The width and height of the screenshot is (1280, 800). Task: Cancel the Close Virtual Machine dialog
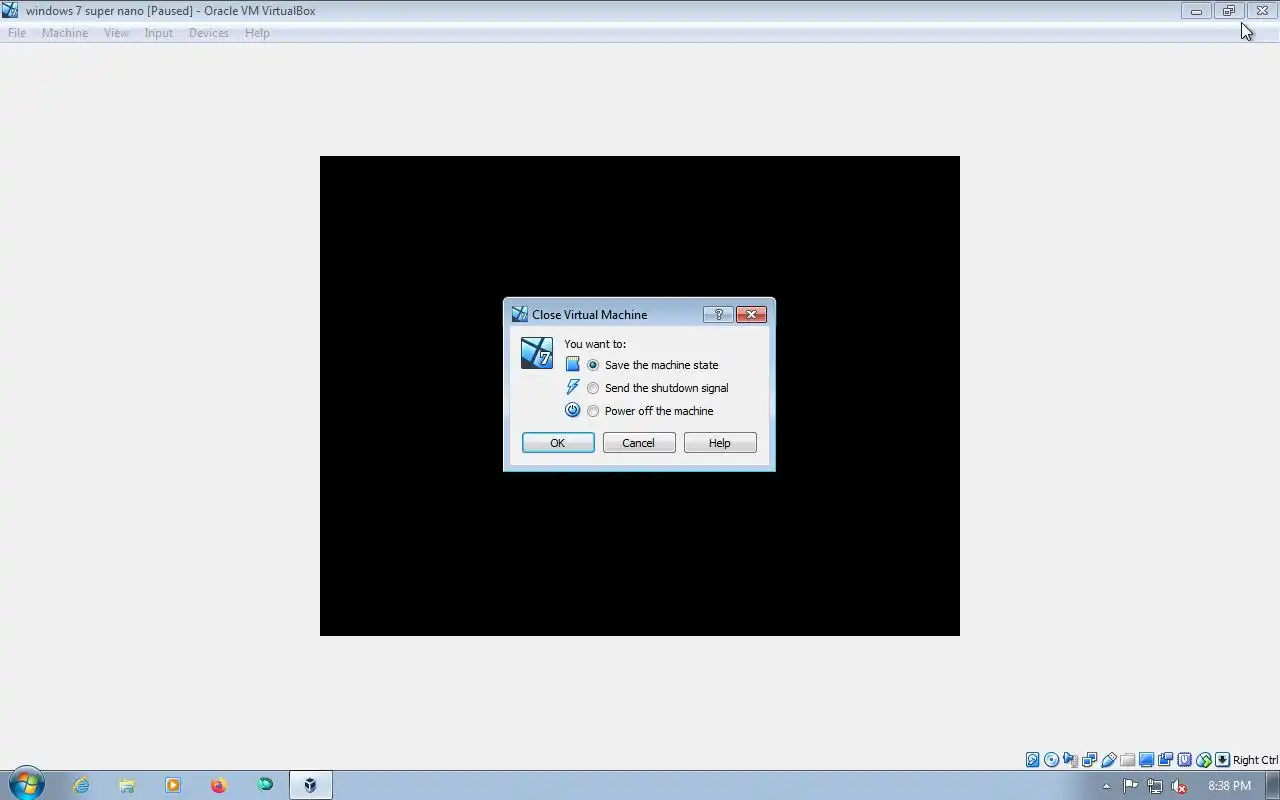point(639,443)
